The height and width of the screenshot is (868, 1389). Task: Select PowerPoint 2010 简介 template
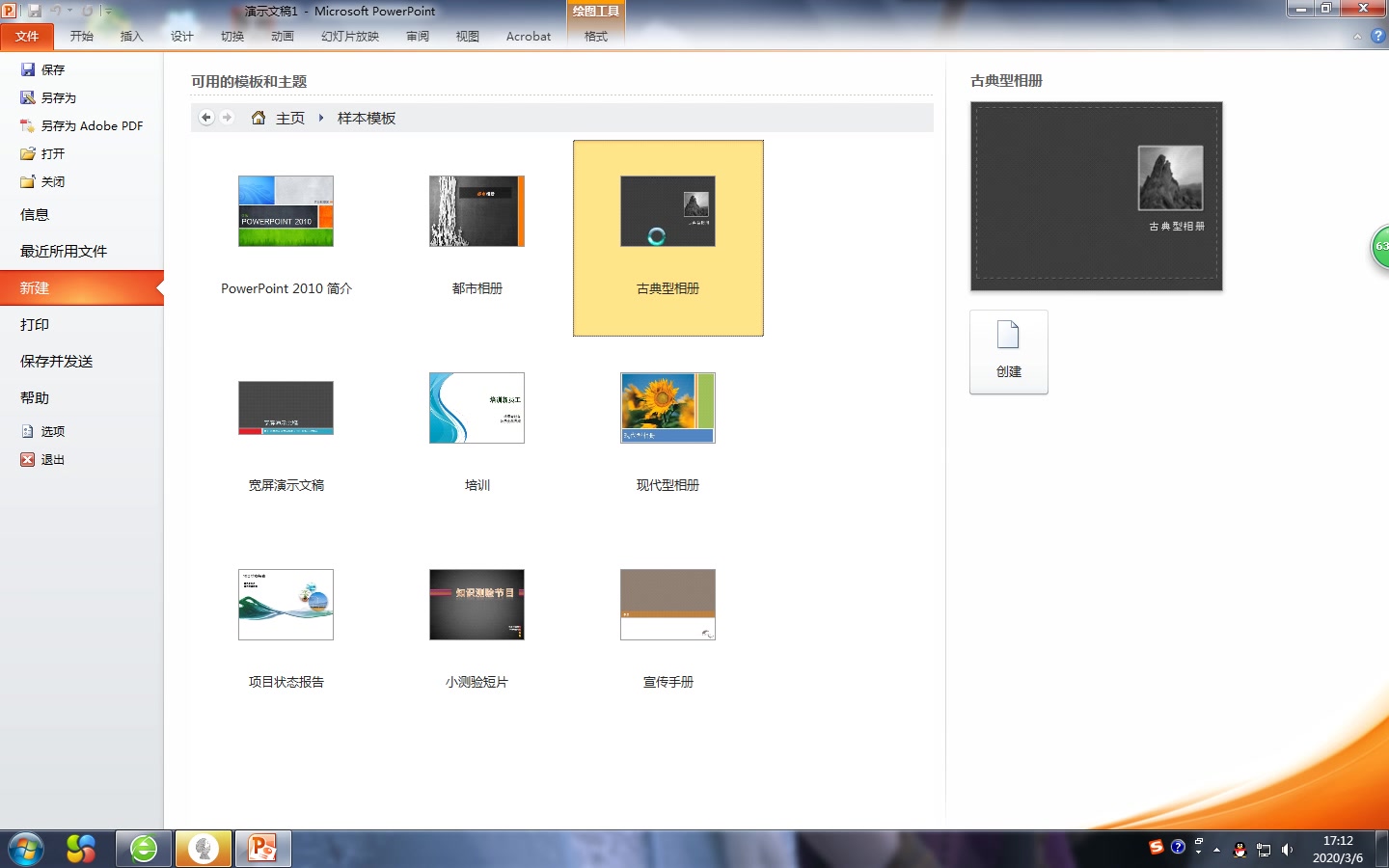point(286,237)
